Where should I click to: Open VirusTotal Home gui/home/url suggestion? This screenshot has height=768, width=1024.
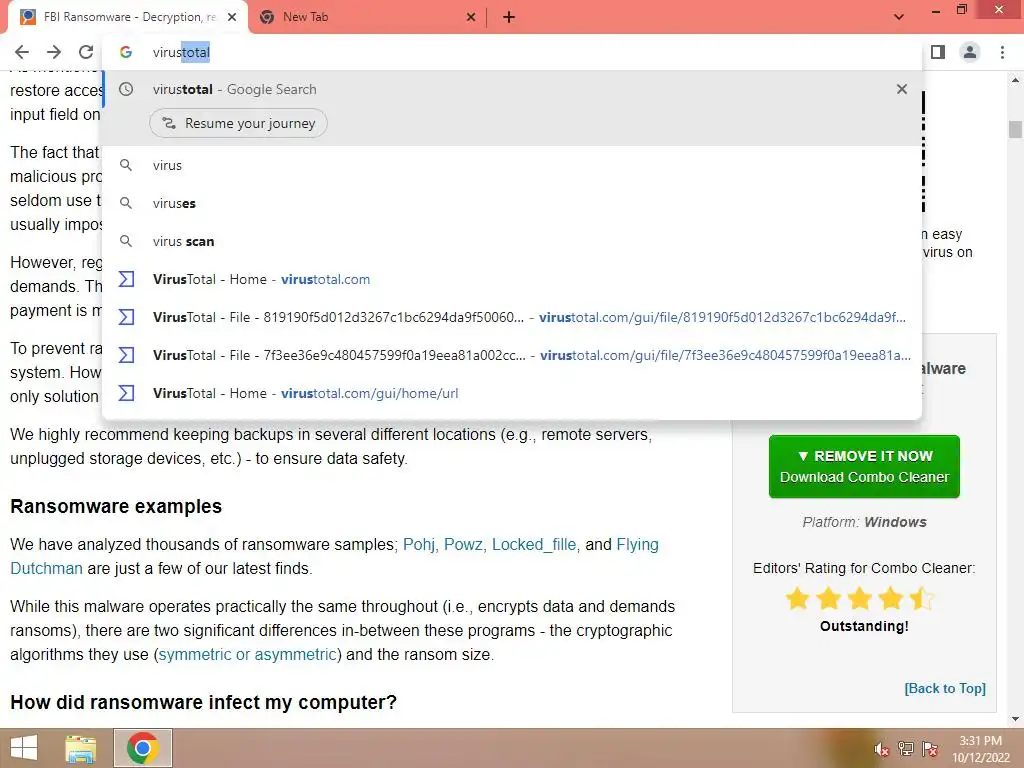[512, 392]
